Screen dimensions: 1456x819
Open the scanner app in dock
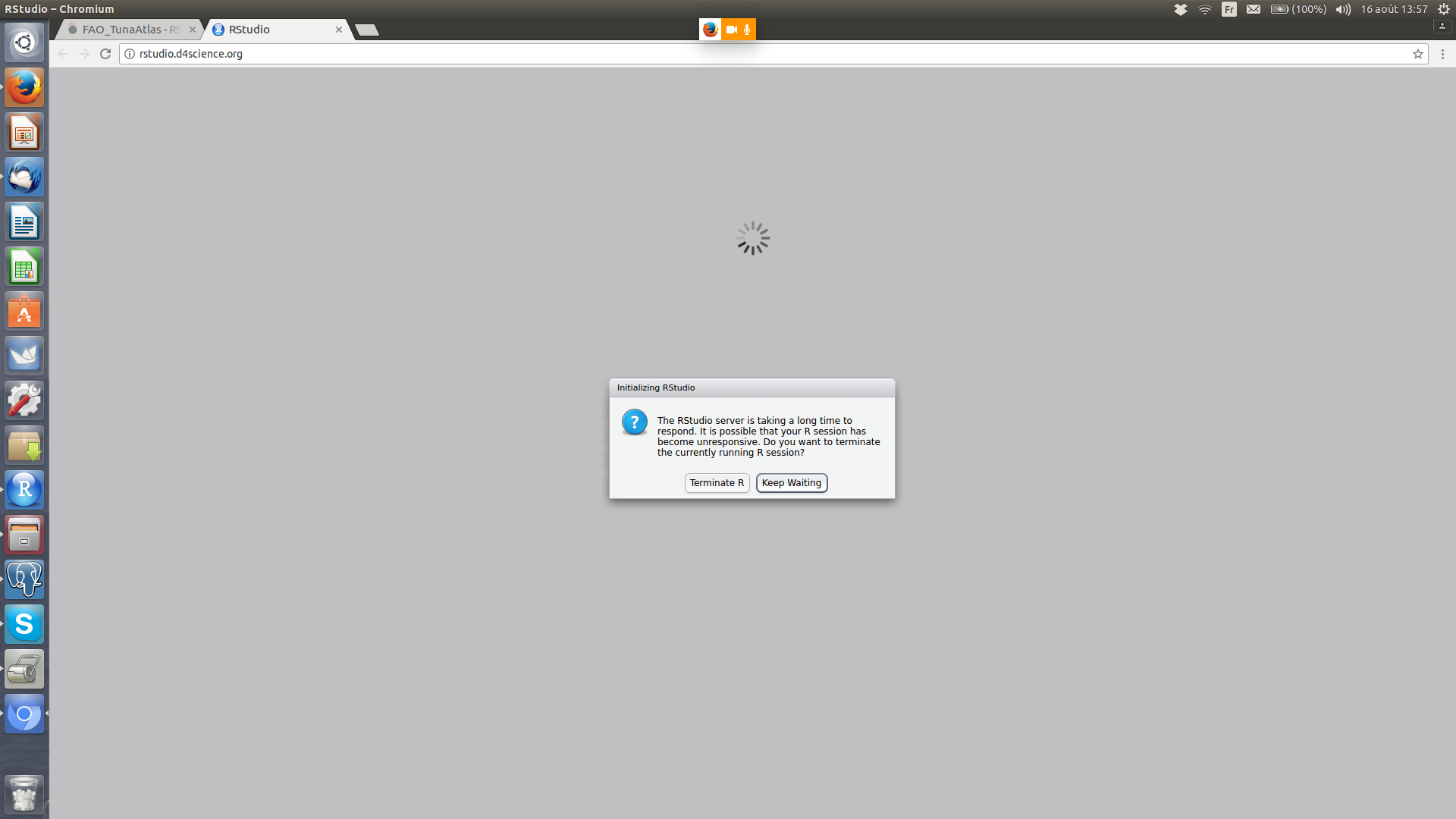(x=24, y=669)
